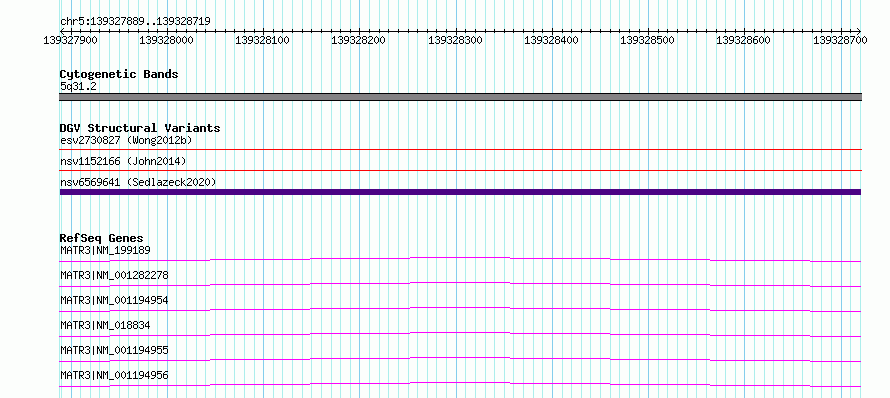890x398 pixels.
Task: Click the magenta line of MATR3|NM_018834
Action: click(x=460, y=334)
